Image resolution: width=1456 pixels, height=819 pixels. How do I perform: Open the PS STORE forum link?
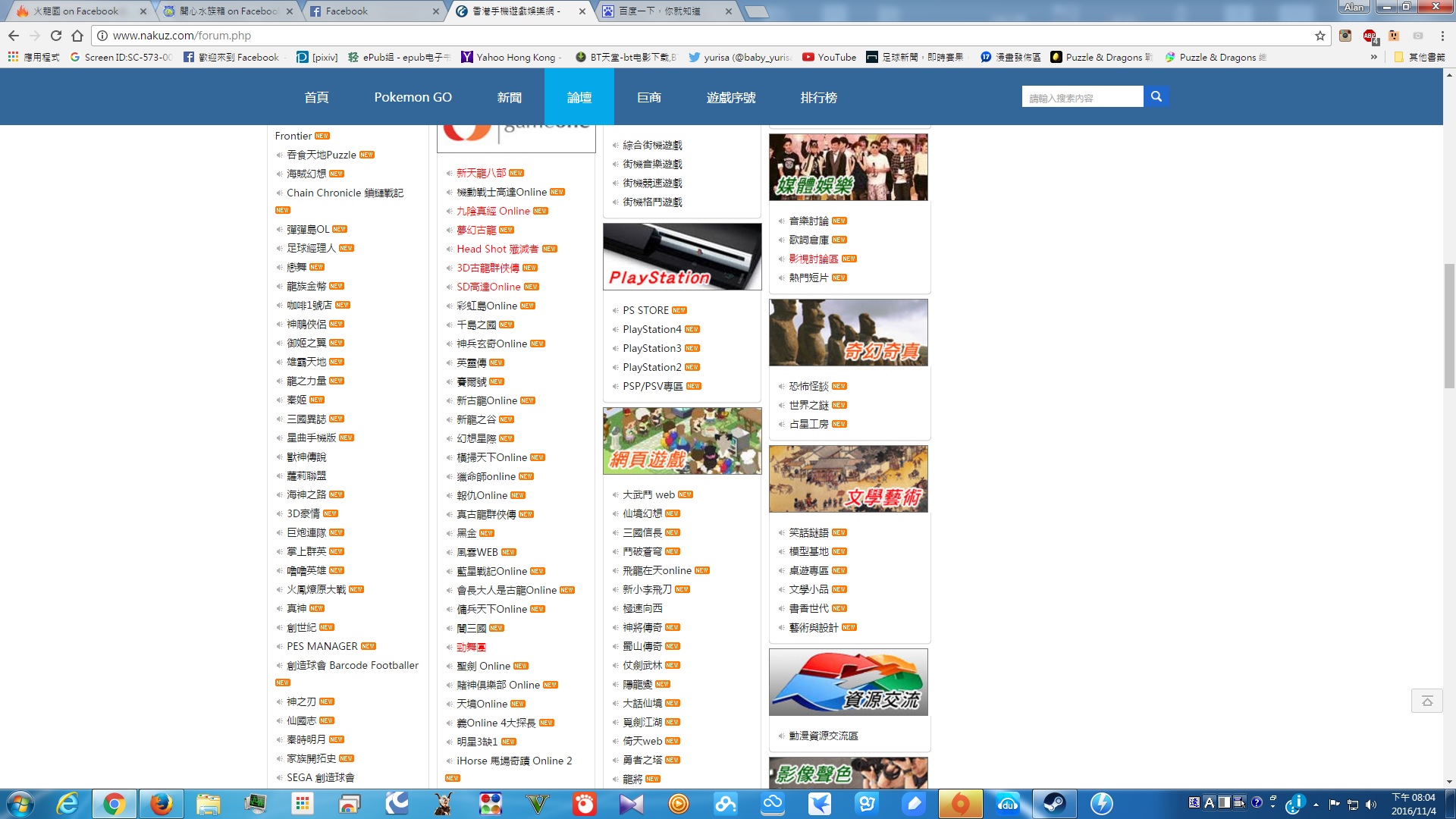point(645,310)
